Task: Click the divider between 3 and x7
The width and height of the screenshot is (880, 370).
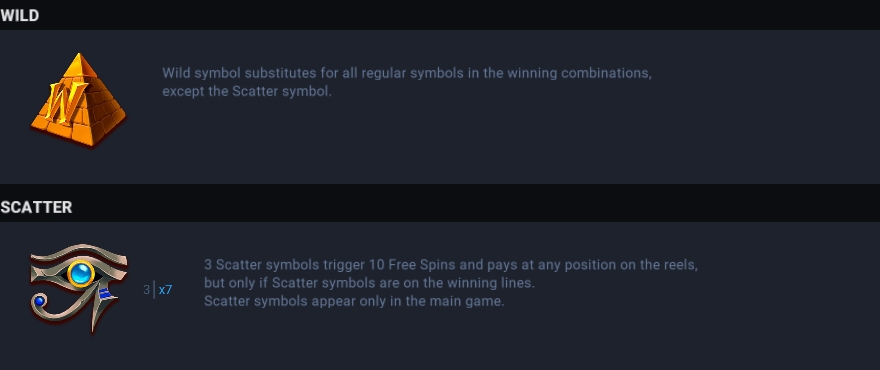Action: tap(154, 290)
